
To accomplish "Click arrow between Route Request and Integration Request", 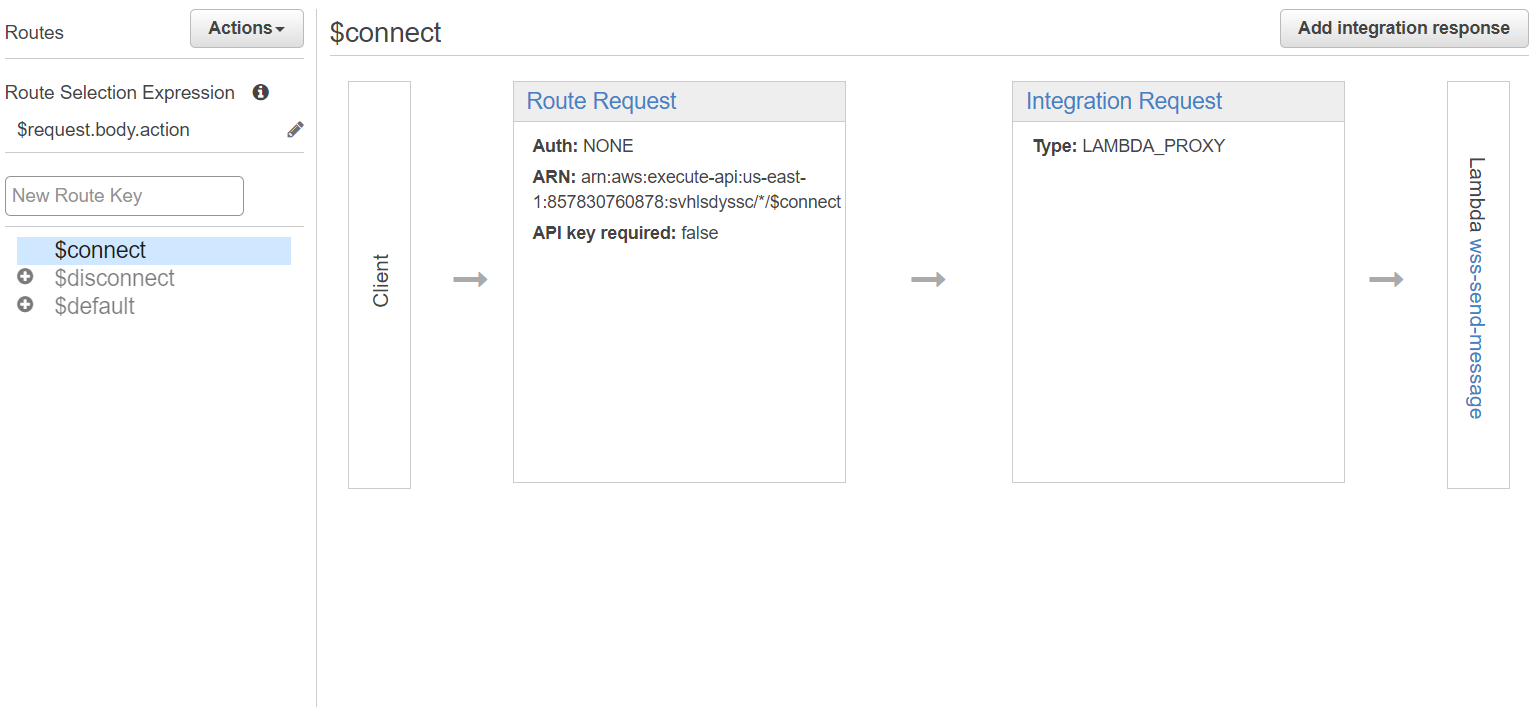I will point(928,279).
